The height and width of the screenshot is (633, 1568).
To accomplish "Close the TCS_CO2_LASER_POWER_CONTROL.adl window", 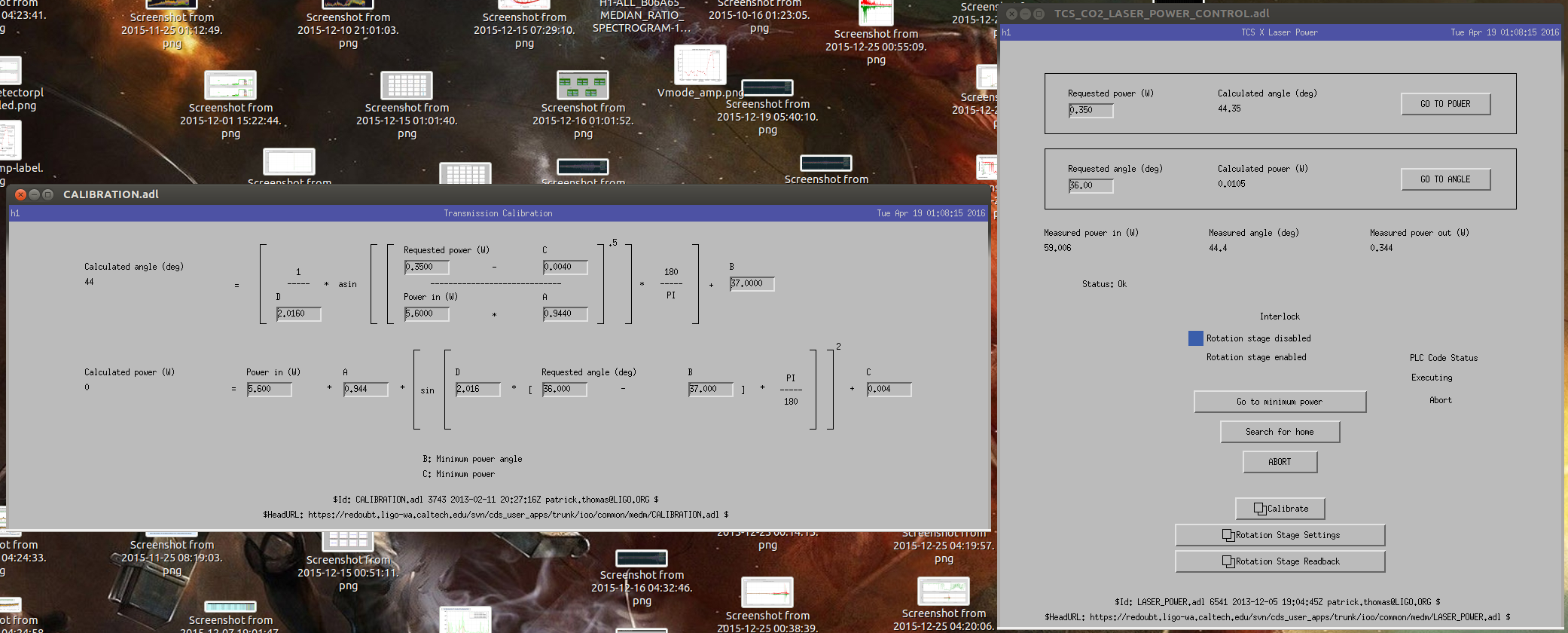I will point(1011,14).
